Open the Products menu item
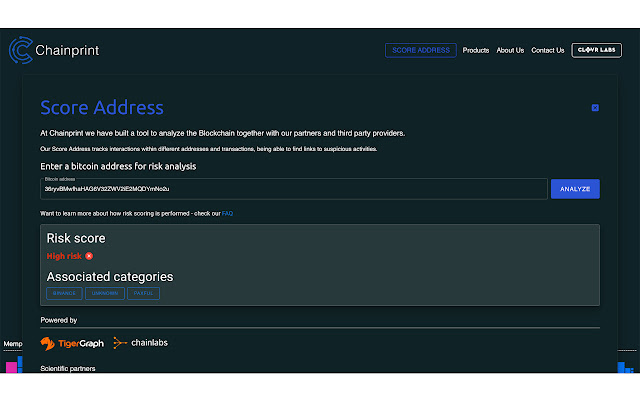 476,50
